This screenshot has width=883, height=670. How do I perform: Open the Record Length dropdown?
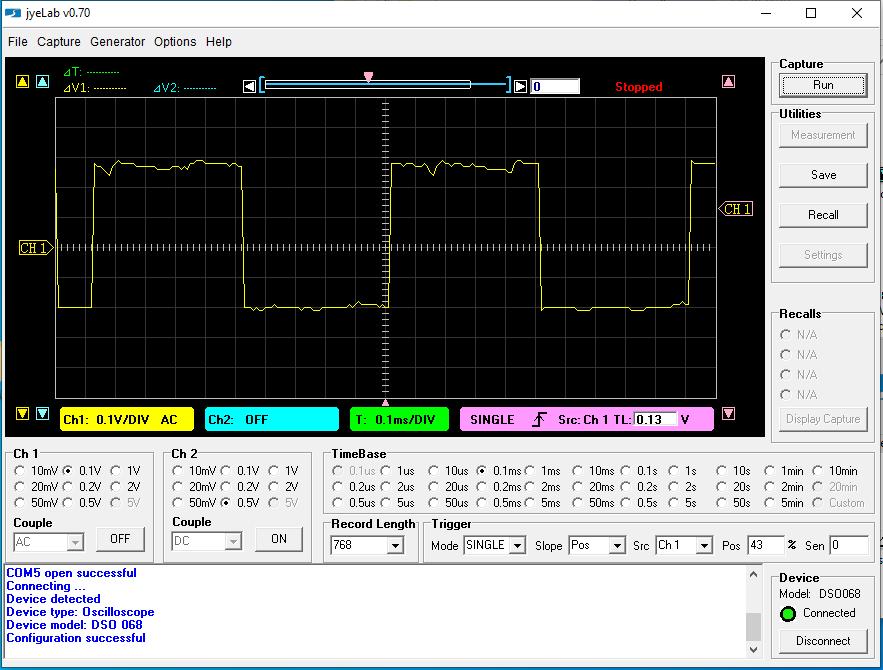pos(395,546)
